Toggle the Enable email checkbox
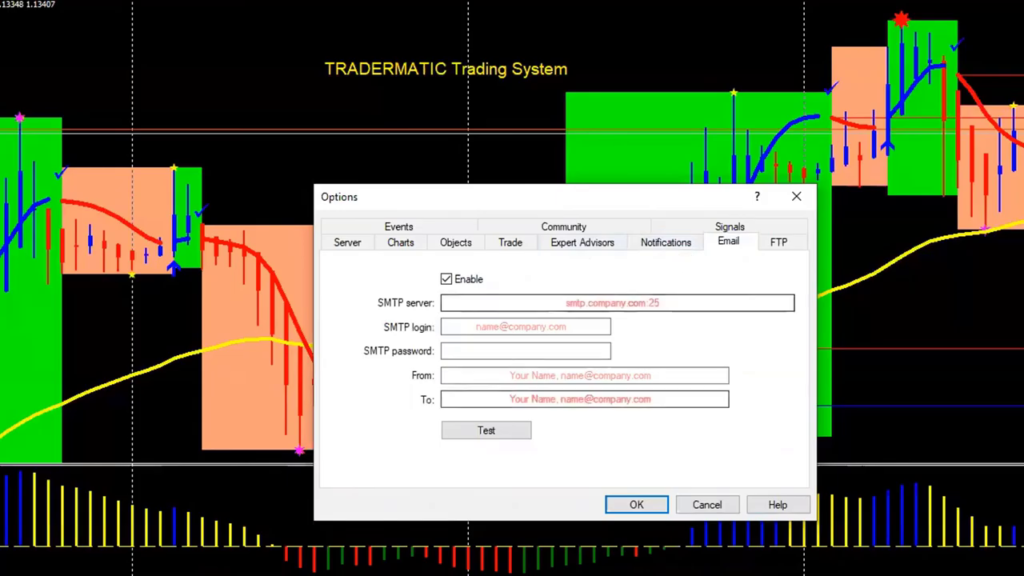This screenshot has height=576, width=1024. [446, 279]
